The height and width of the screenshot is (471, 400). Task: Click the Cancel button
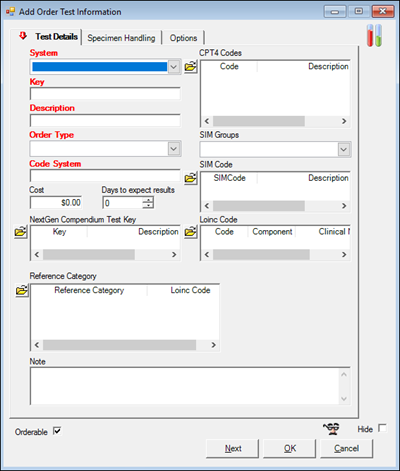346,448
